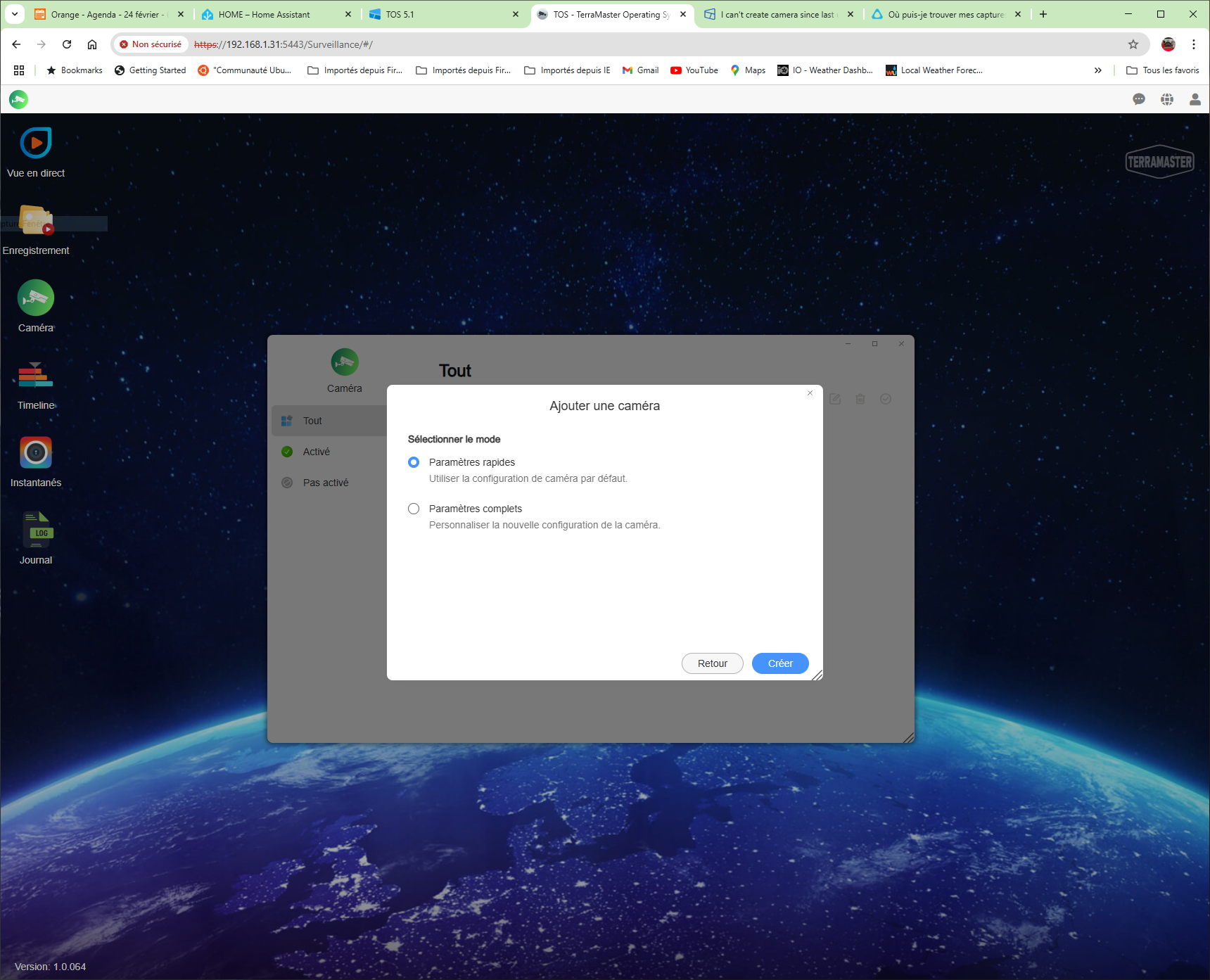Open Chrome profile avatar
The height and width of the screenshot is (980, 1210).
(x=1168, y=44)
